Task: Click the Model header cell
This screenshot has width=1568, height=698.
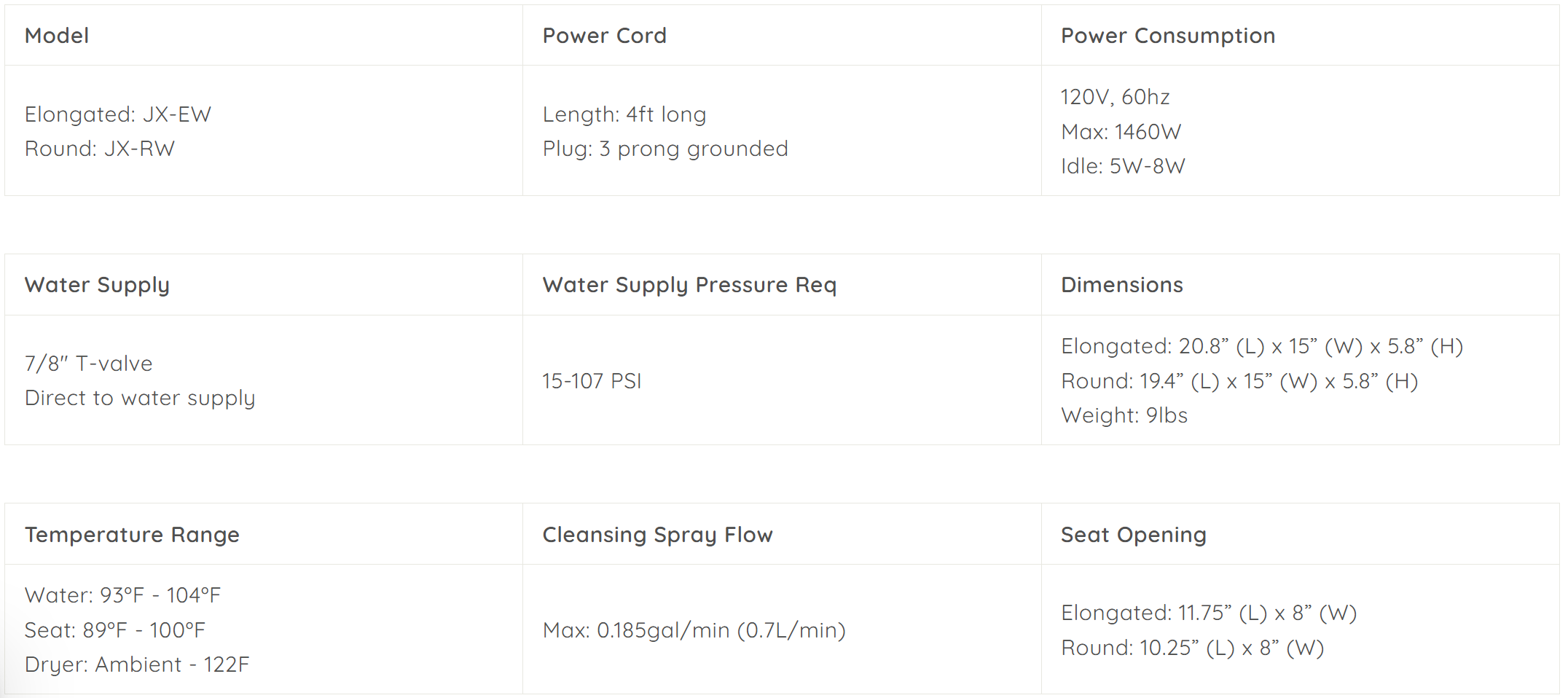Action: (x=264, y=35)
